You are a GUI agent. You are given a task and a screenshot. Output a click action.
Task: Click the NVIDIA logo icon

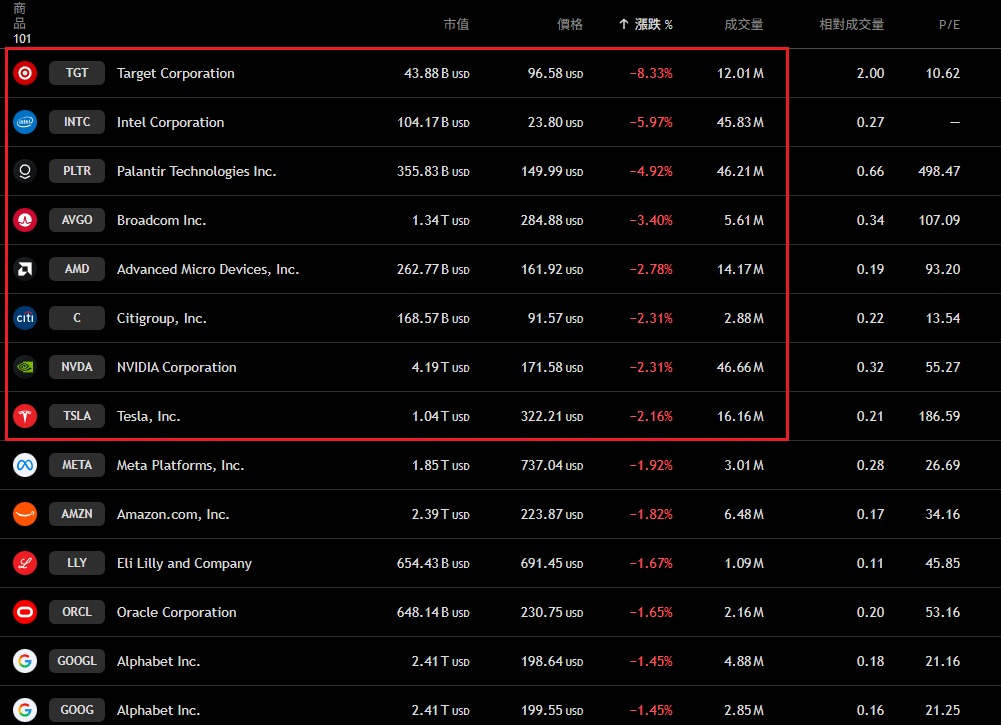25,367
